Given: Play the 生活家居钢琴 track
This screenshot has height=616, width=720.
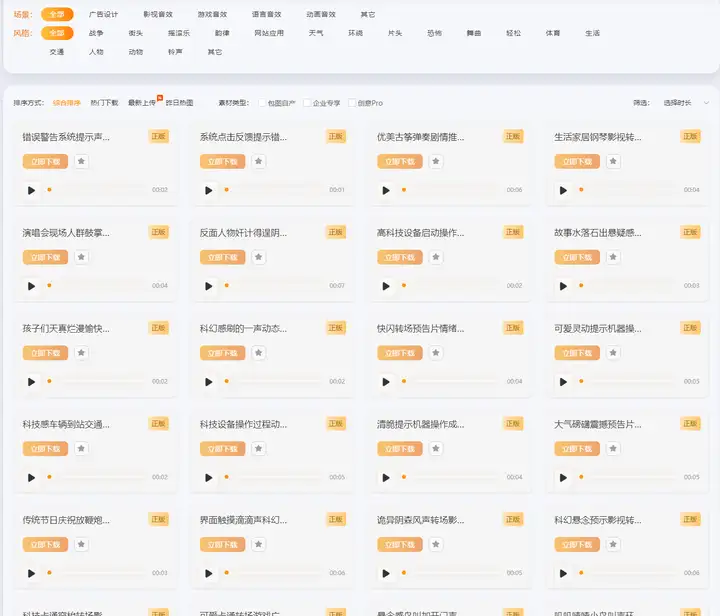Looking at the screenshot, I should coord(563,190).
